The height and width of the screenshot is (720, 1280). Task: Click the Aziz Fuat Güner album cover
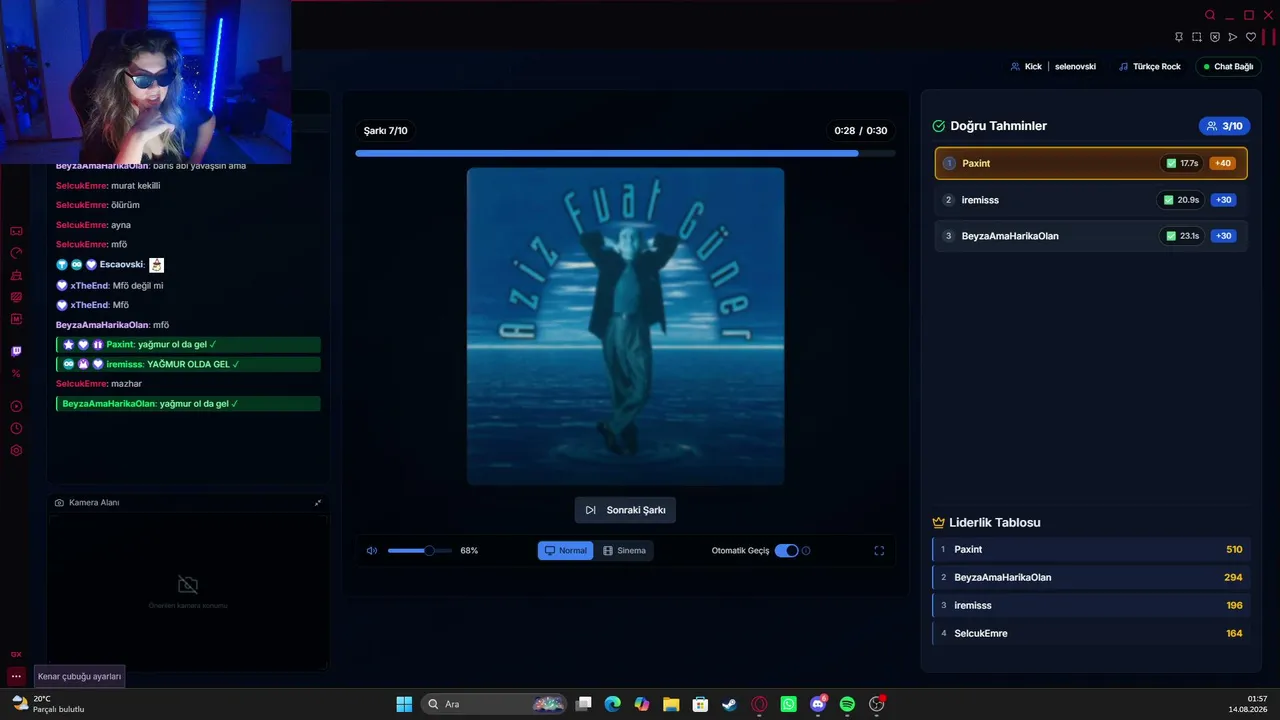coord(626,326)
